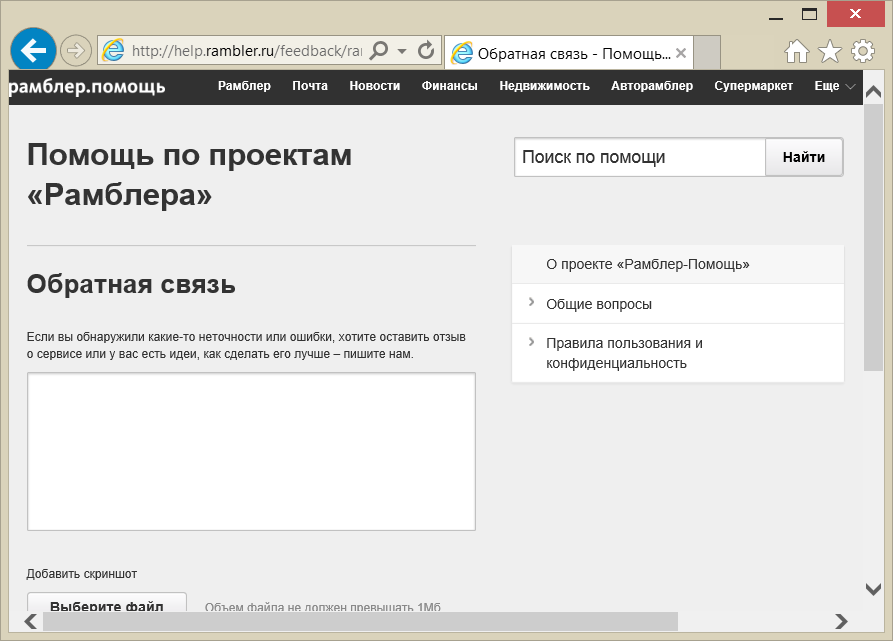
Task: Minimize the browser window
Action: tap(776, 16)
